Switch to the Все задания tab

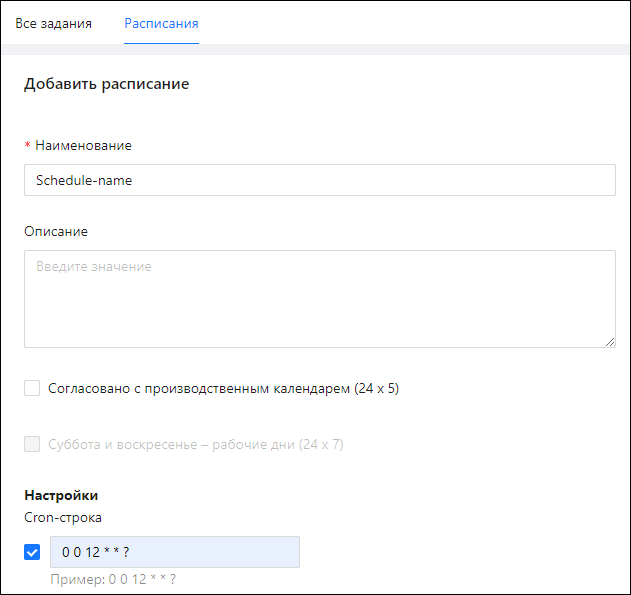pos(54,23)
